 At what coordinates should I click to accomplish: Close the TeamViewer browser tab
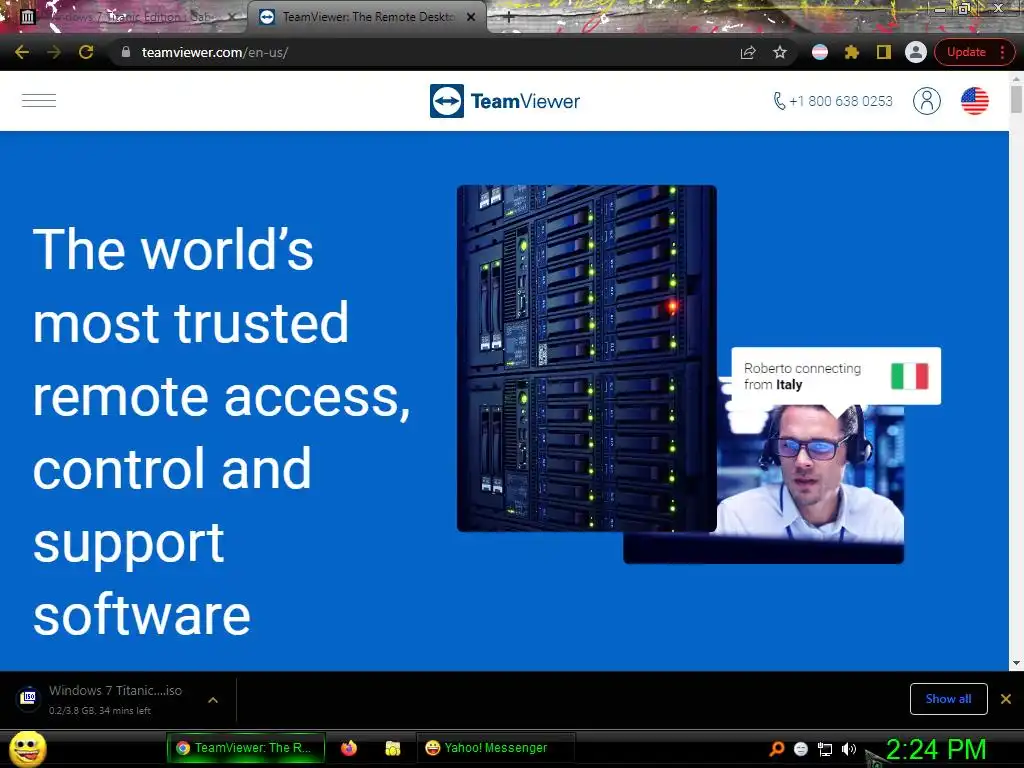click(471, 17)
